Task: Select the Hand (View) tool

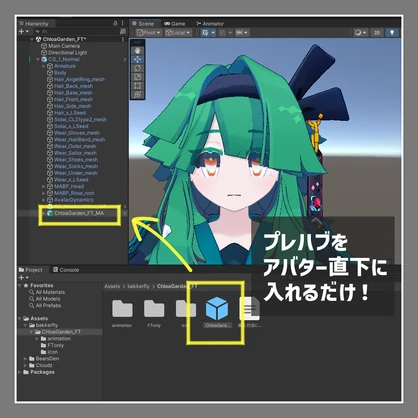Action: 137,51
